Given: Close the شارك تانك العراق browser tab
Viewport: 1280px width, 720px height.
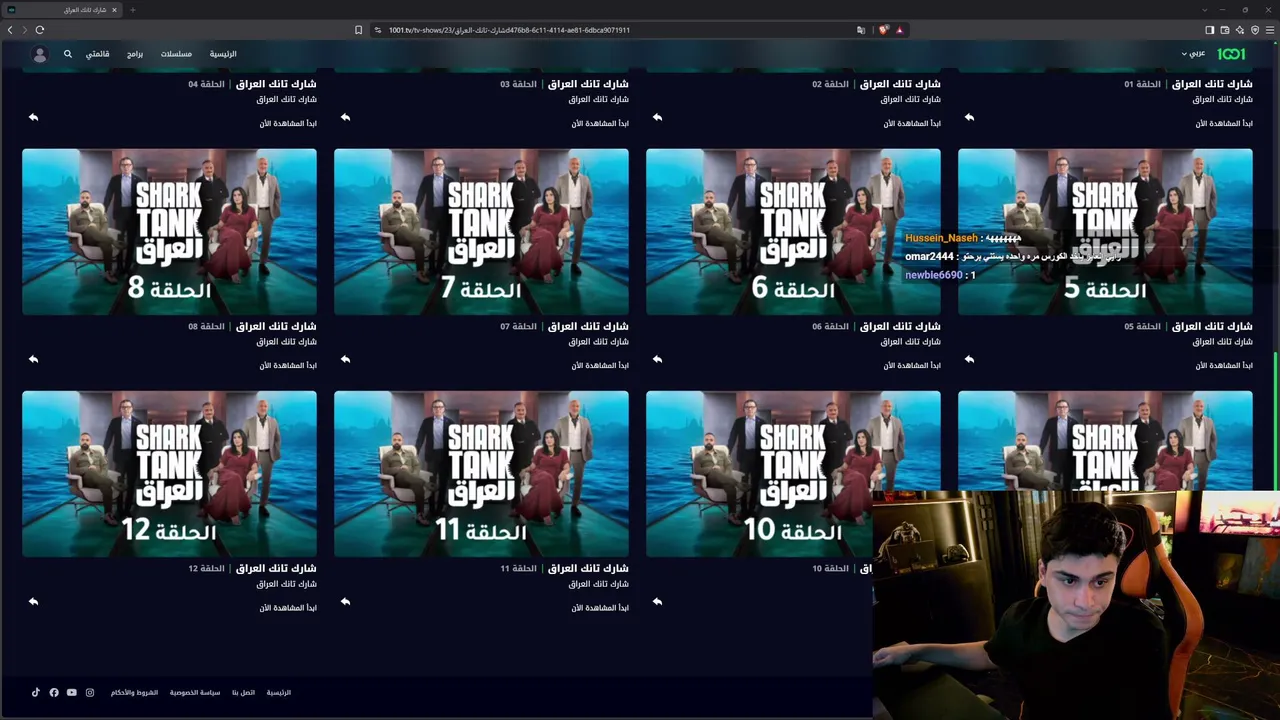Looking at the screenshot, I should (x=114, y=10).
